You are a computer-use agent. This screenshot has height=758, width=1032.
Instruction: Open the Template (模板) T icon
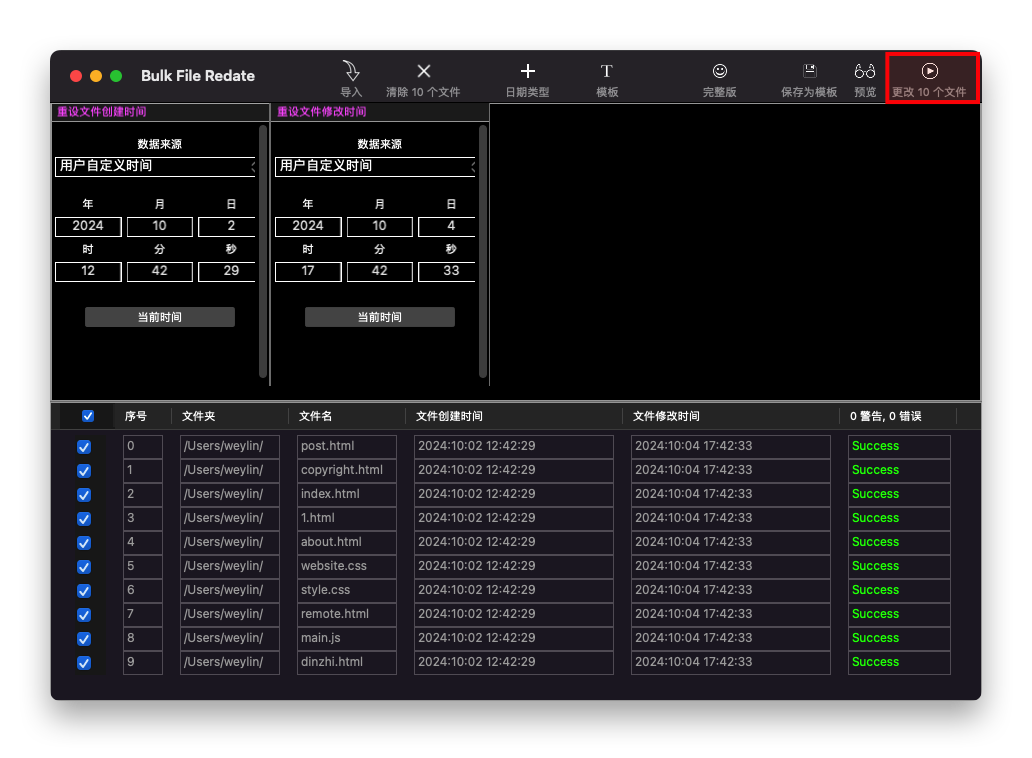tap(607, 72)
